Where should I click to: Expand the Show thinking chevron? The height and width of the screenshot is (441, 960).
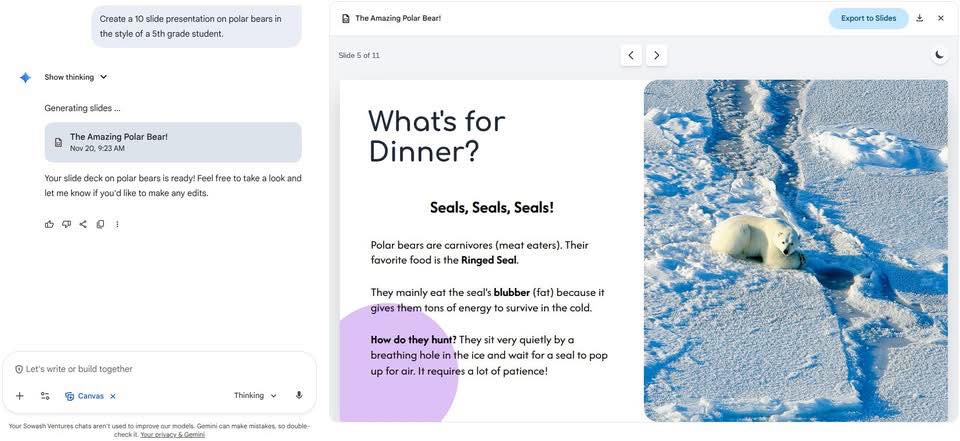click(103, 77)
